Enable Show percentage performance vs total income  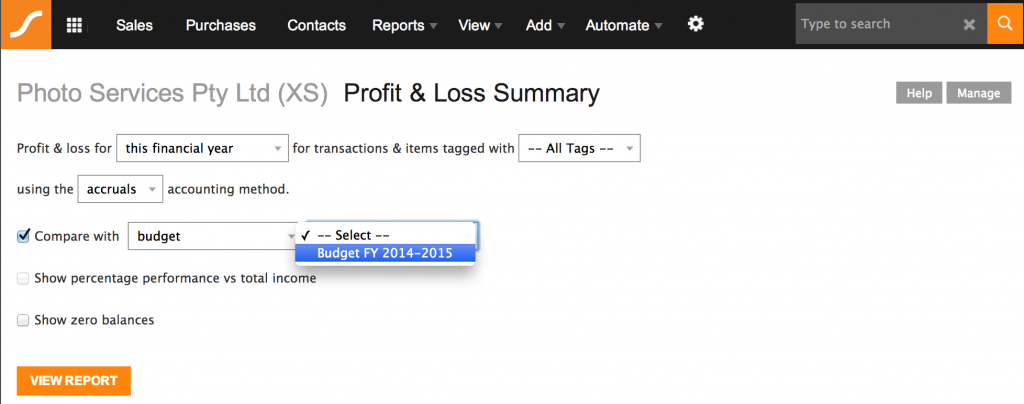(x=24, y=279)
